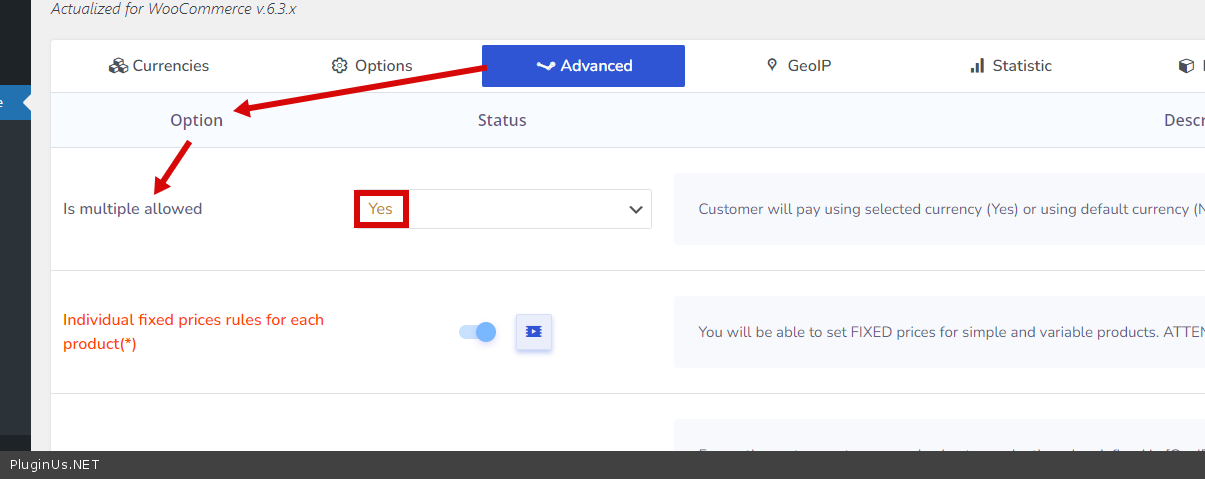Screen dimensions: 1205x479
Task: Click the cube icon on the rightmost tab
Action: click(x=1186, y=66)
